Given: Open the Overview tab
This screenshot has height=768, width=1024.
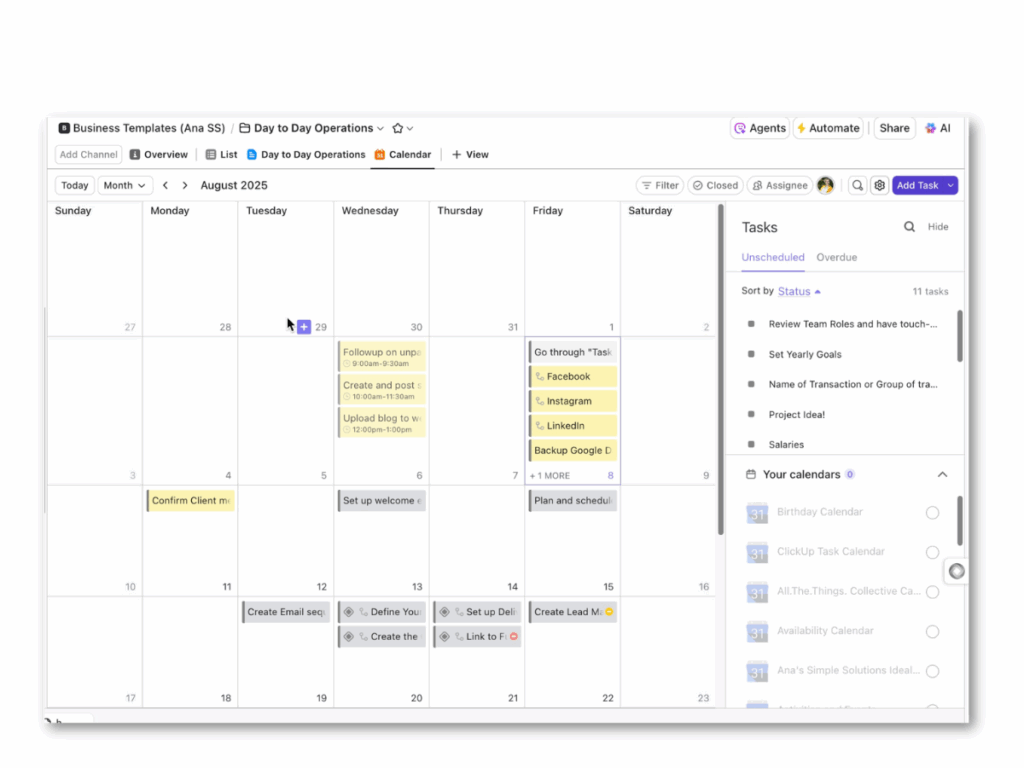Looking at the screenshot, I should point(159,155).
